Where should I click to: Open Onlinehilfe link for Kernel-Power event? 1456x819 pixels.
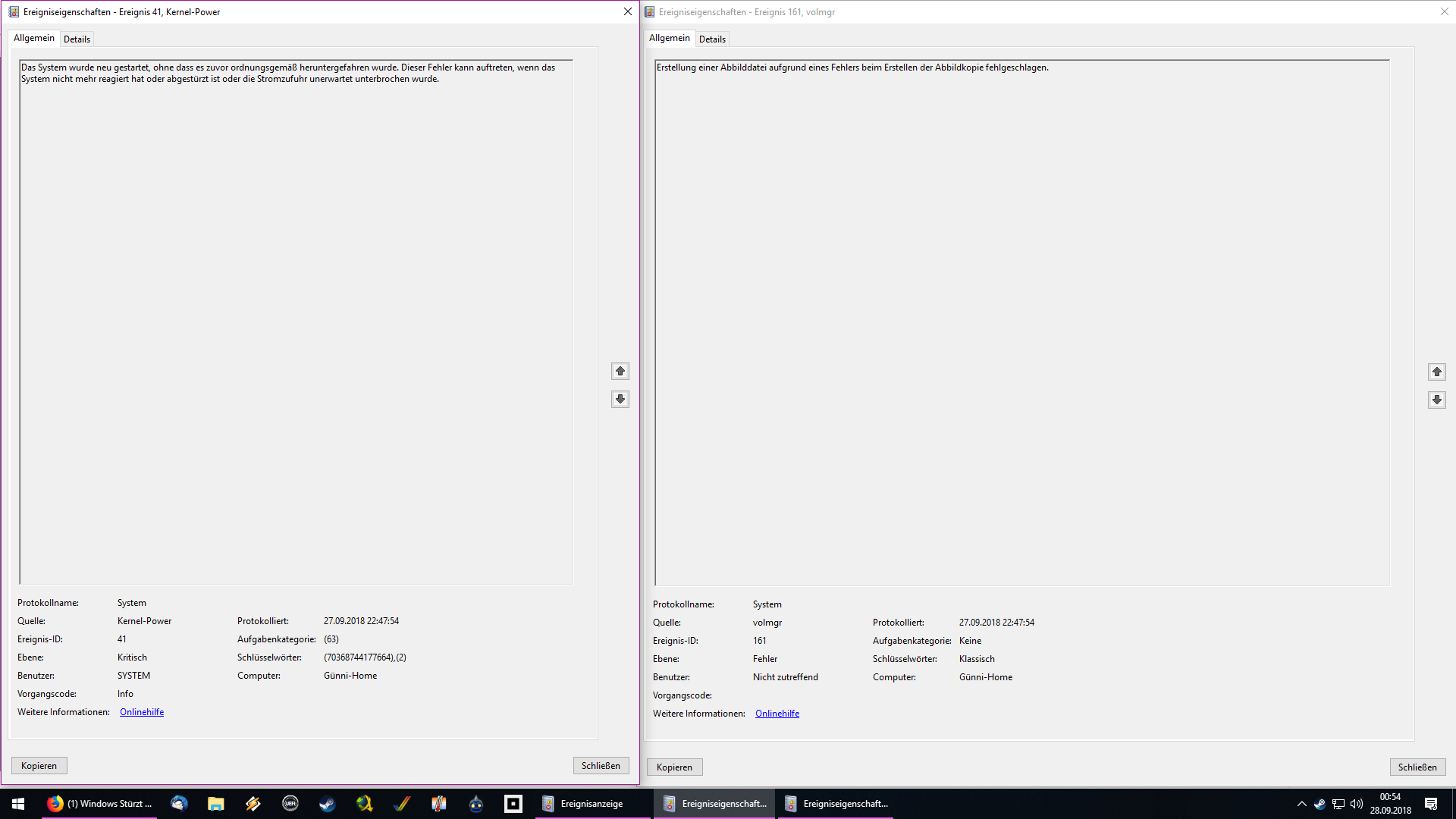142,712
